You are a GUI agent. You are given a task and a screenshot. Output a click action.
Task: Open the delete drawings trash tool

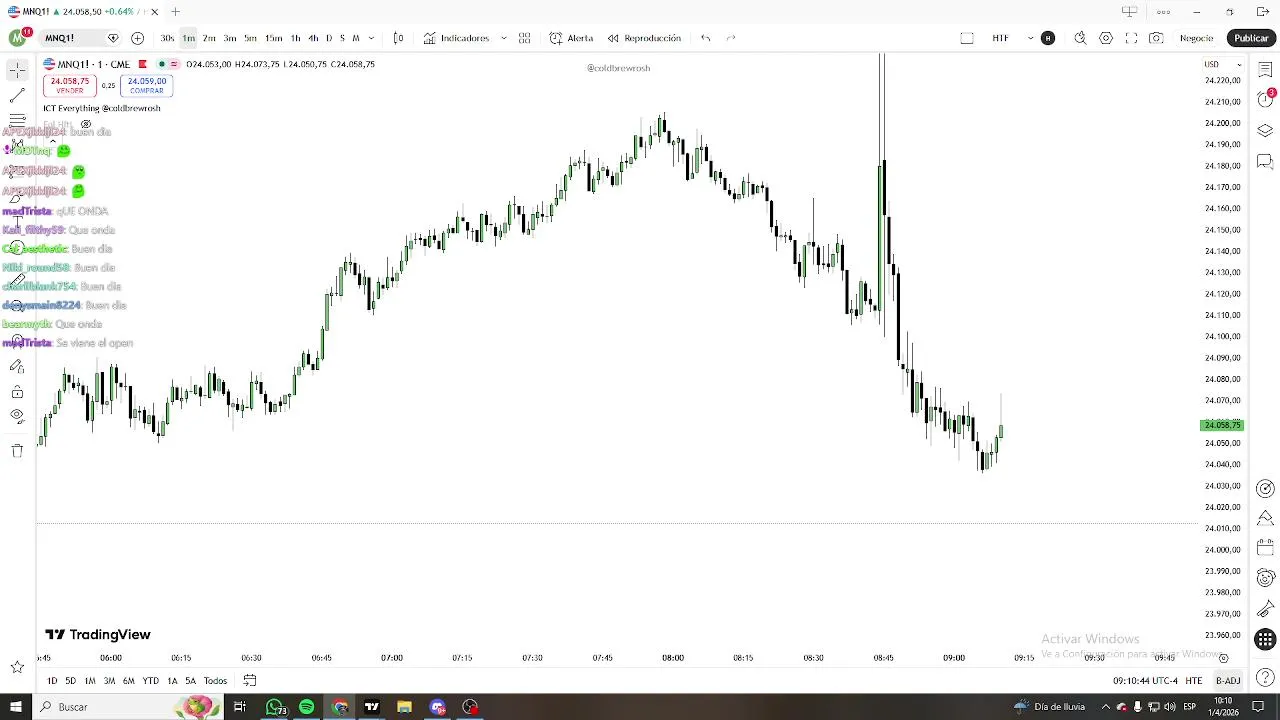coord(17,451)
